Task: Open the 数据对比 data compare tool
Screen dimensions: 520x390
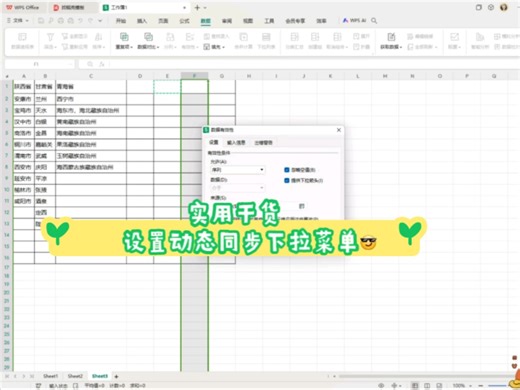Action: (148, 41)
